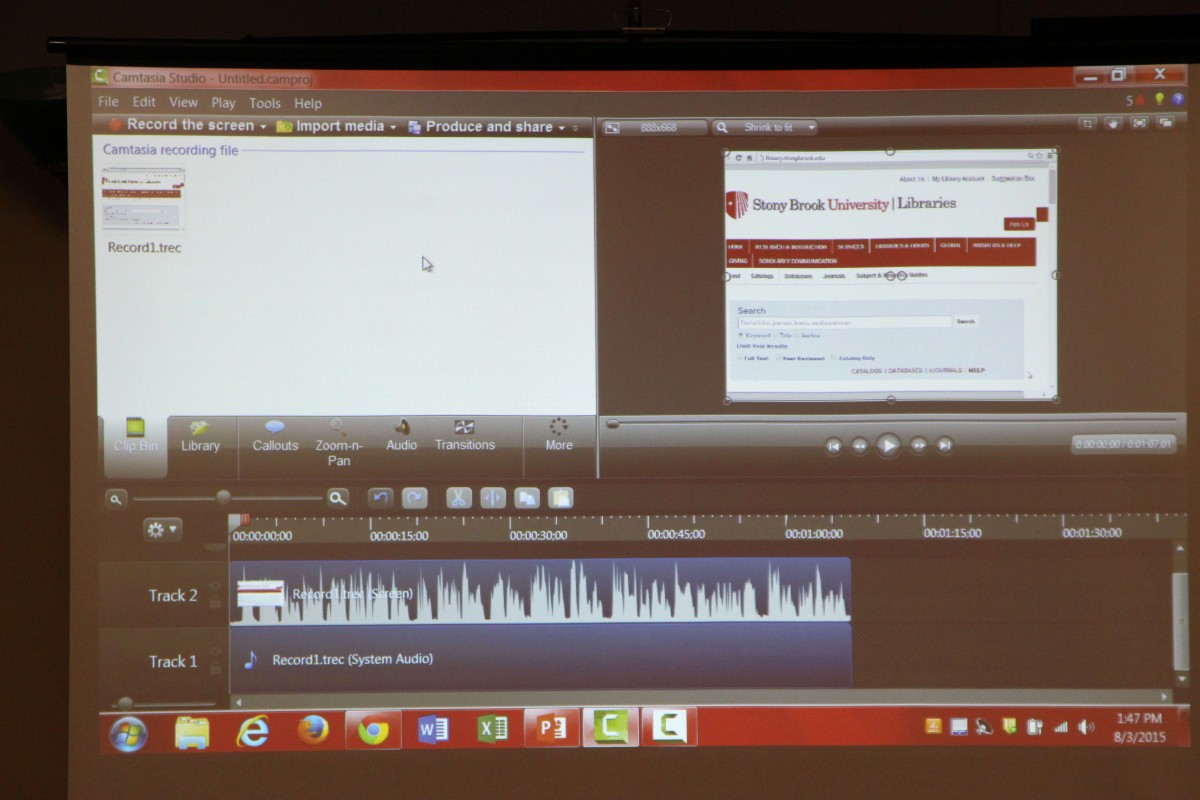This screenshot has height=800, width=1200.
Task: Open Microsoft Word from taskbar
Action: (432, 730)
